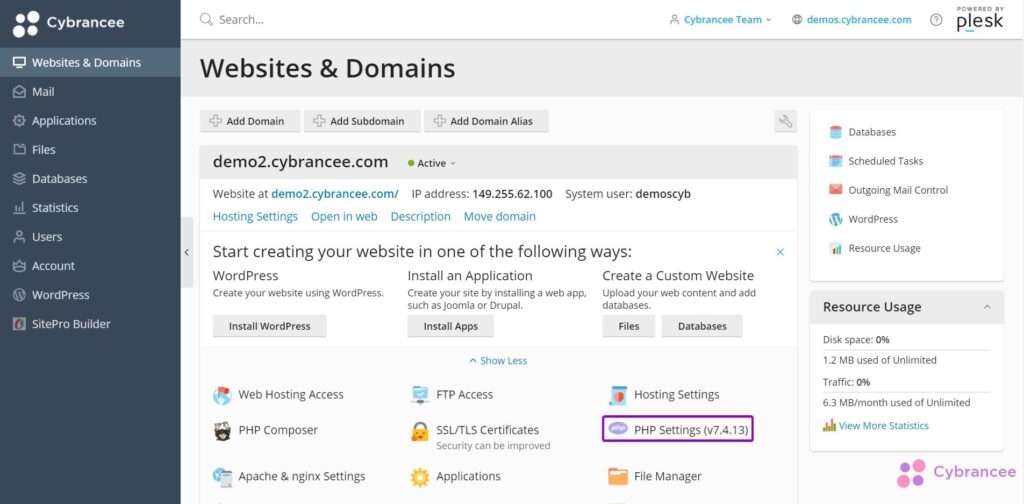Click the search magnifier icon

point(206,20)
